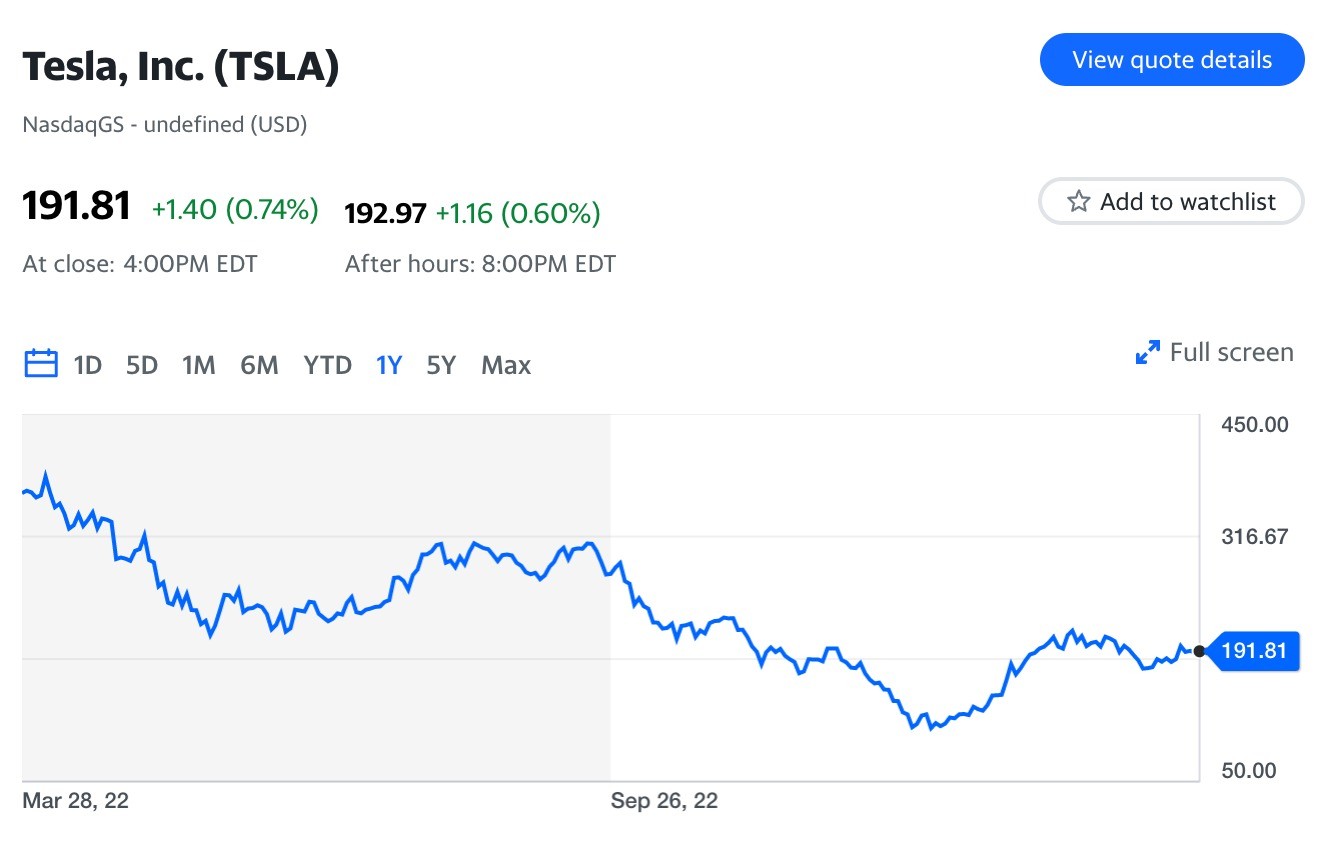Image resolution: width=1336 pixels, height=856 pixels.
Task: Switch chart to 6M range
Action: tap(259, 365)
